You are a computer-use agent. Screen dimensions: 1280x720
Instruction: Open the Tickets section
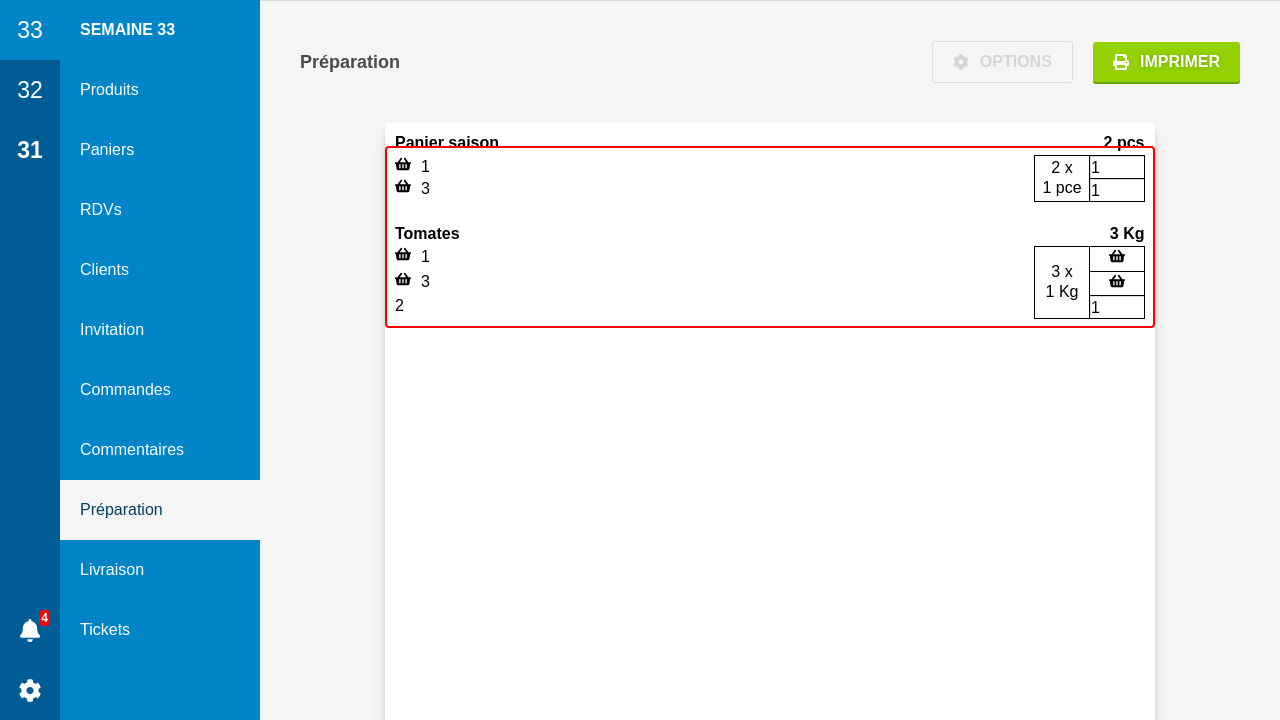[105, 630]
